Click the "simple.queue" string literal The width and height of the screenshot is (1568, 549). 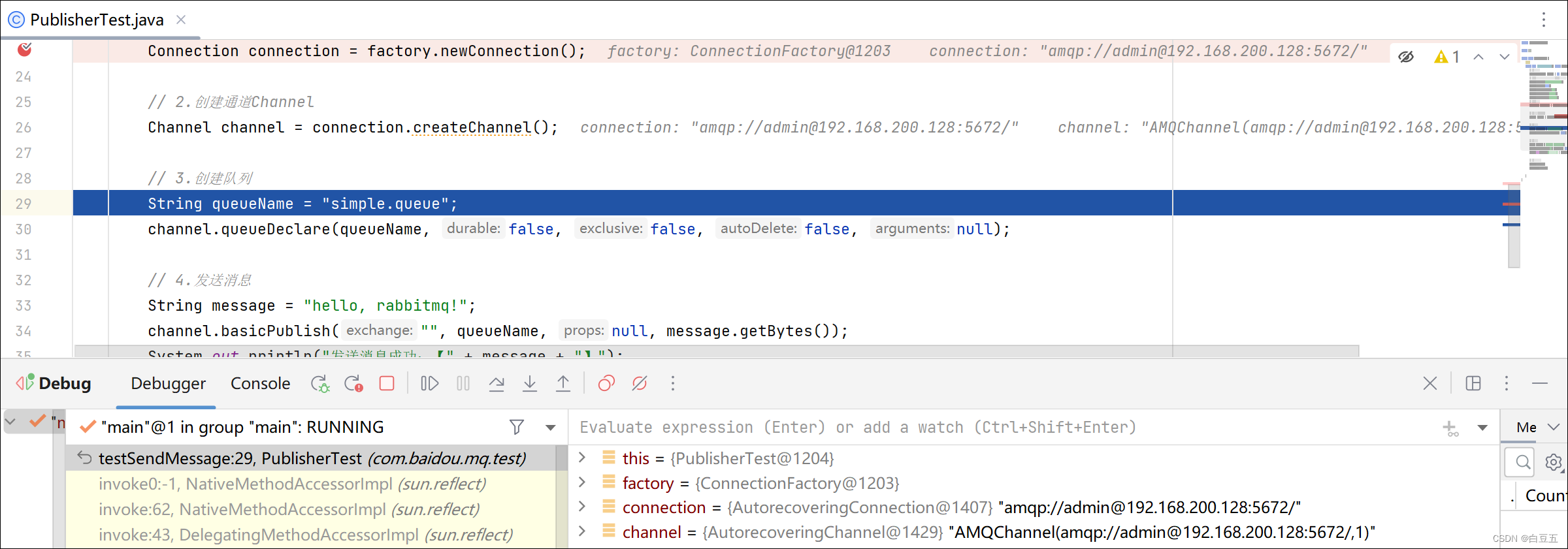[385, 204]
